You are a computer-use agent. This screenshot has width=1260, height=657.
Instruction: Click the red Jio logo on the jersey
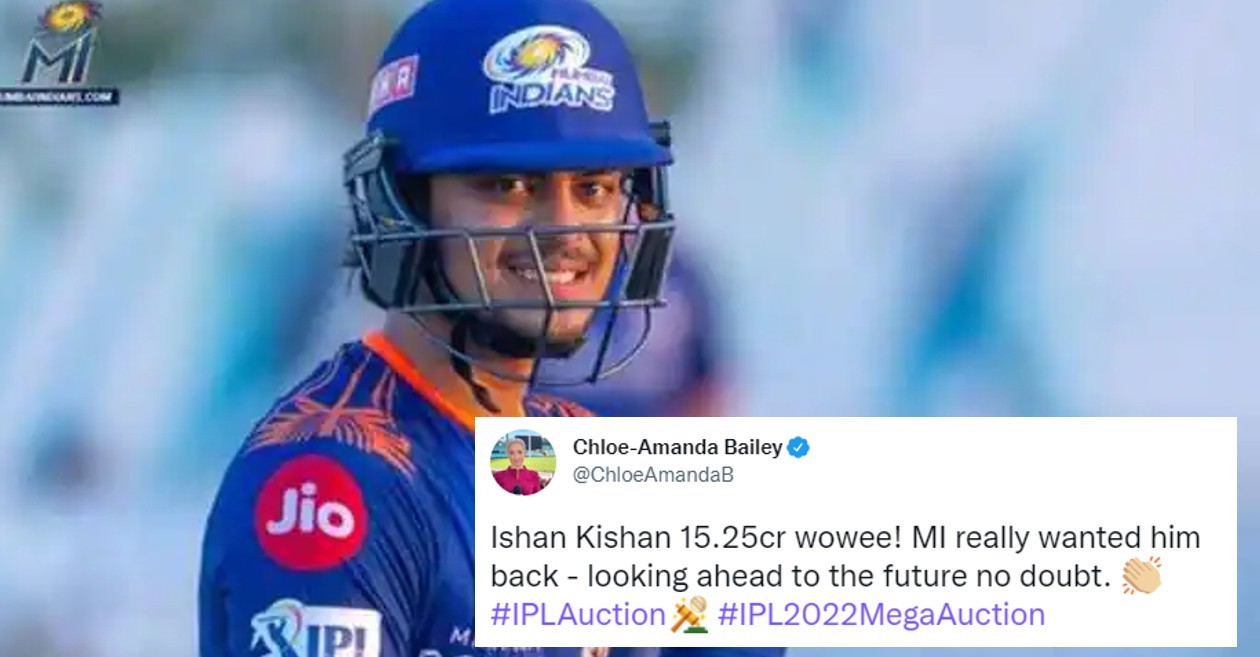click(311, 514)
